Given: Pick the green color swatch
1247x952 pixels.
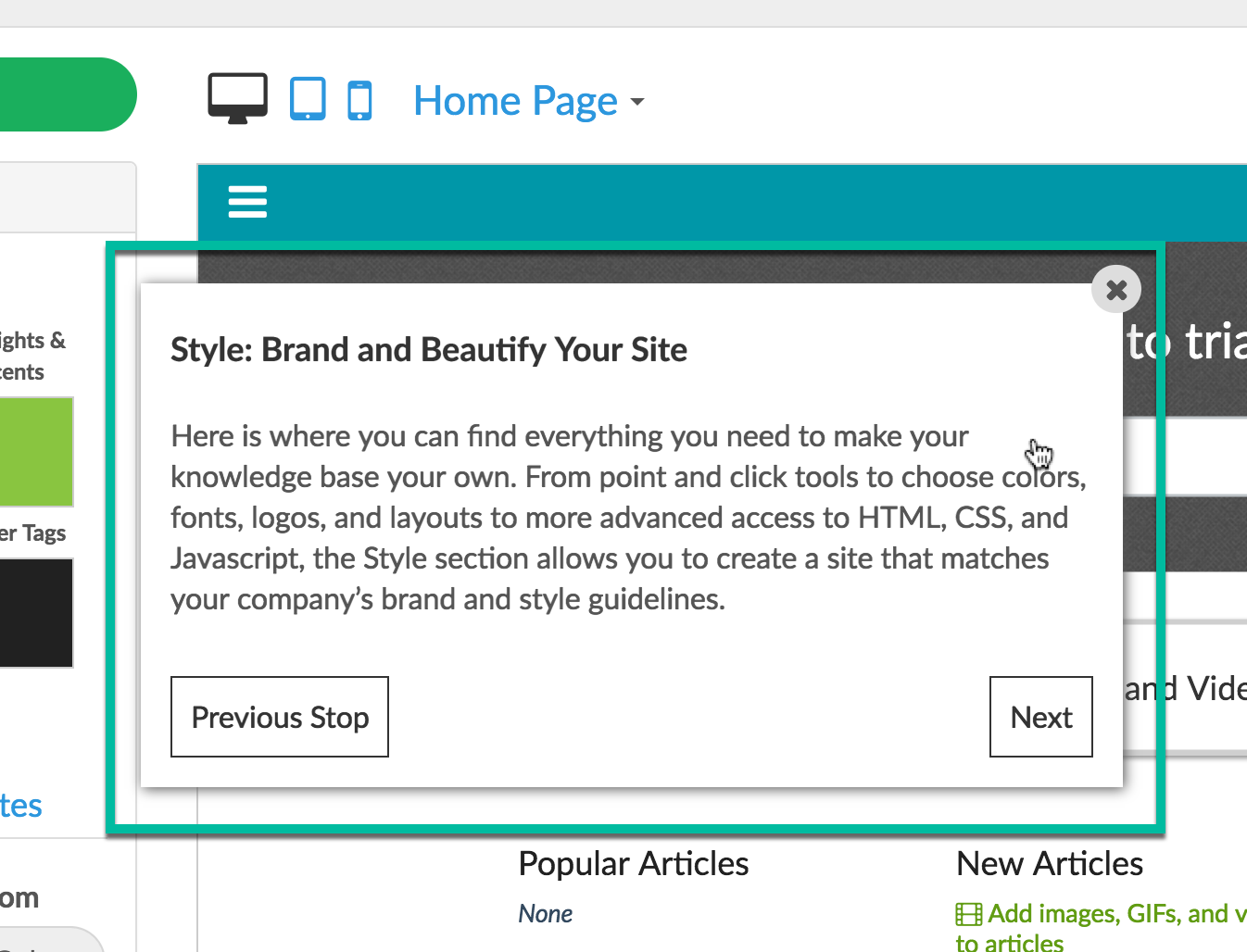Looking at the screenshot, I should (36, 452).
